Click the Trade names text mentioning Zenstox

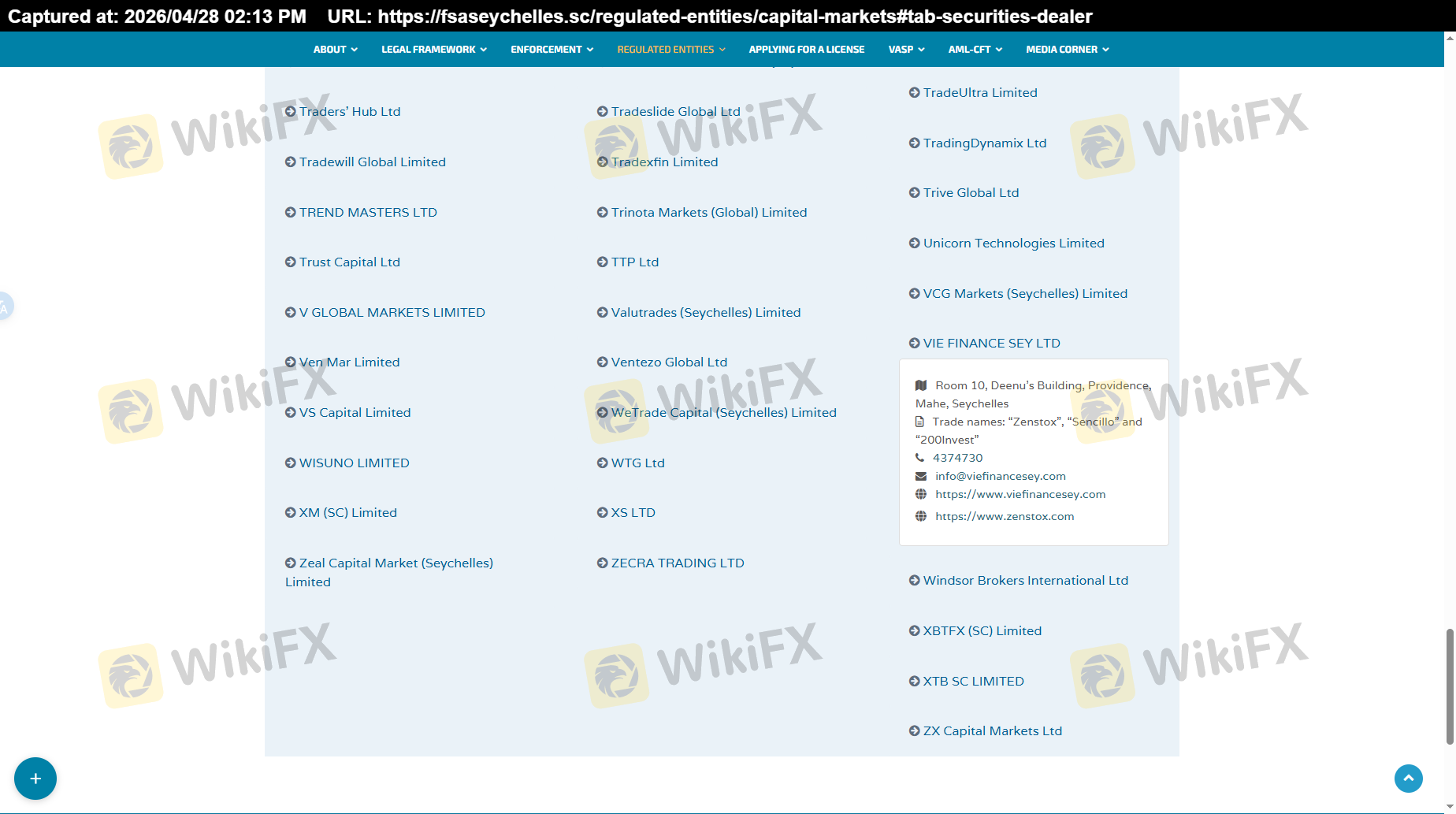click(x=1029, y=431)
